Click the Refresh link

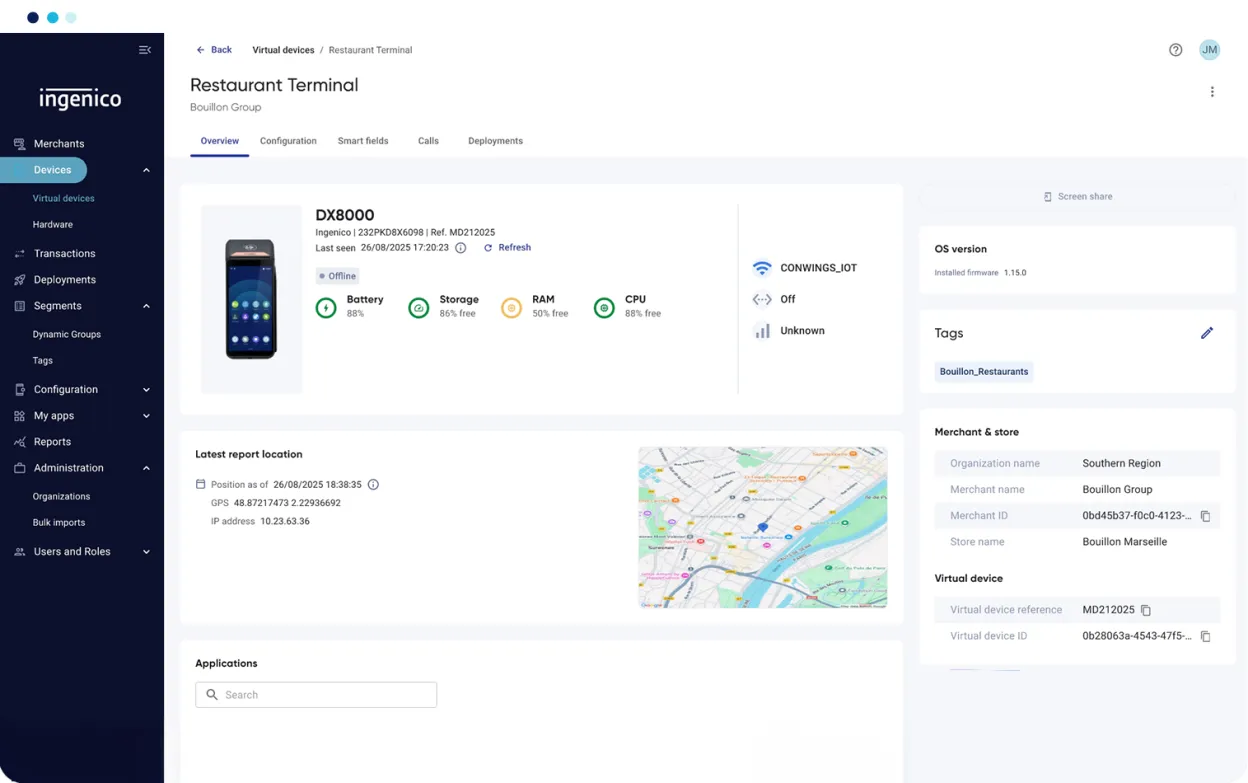508,248
